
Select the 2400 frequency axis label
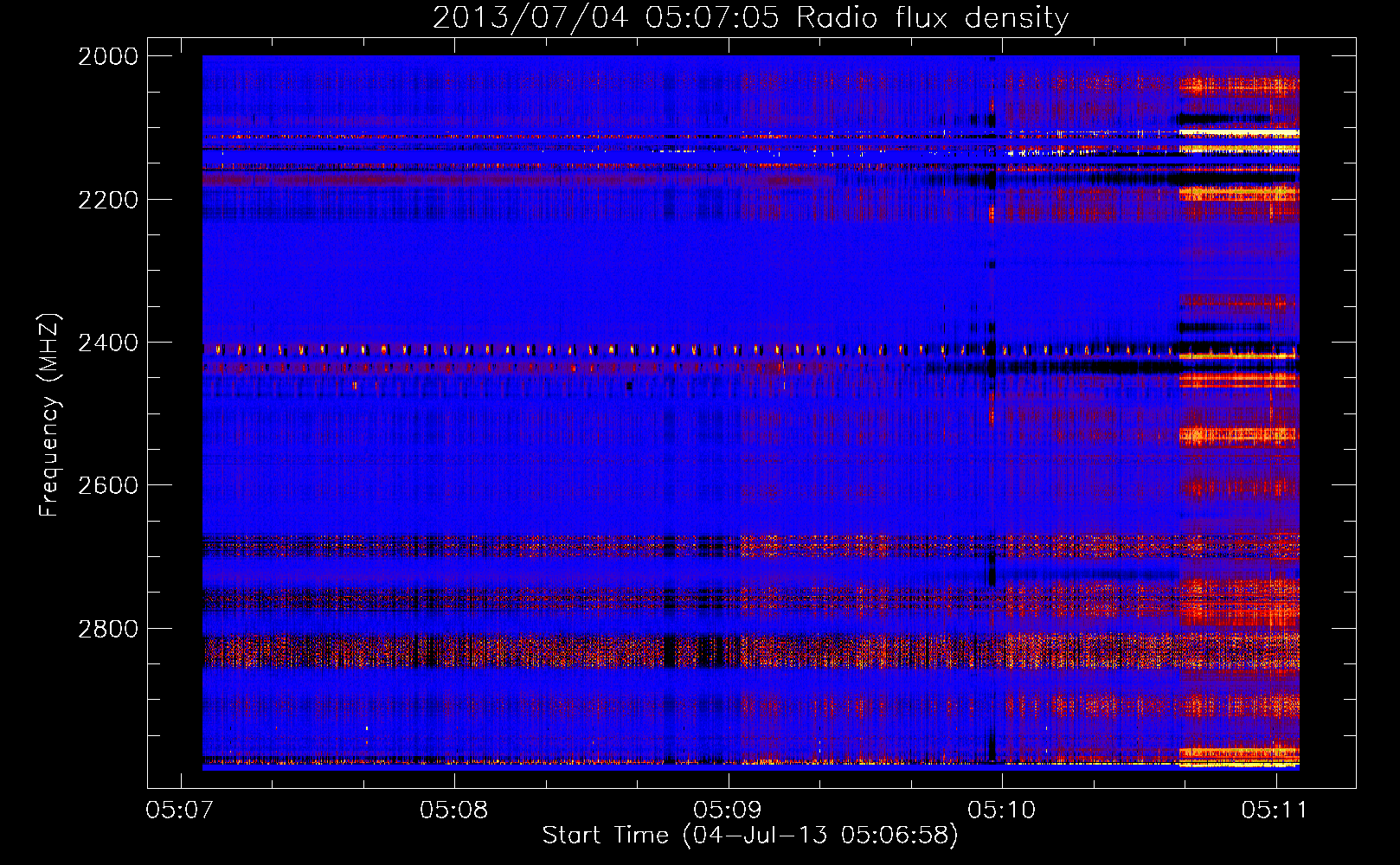pyautogui.click(x=108, y=343)
